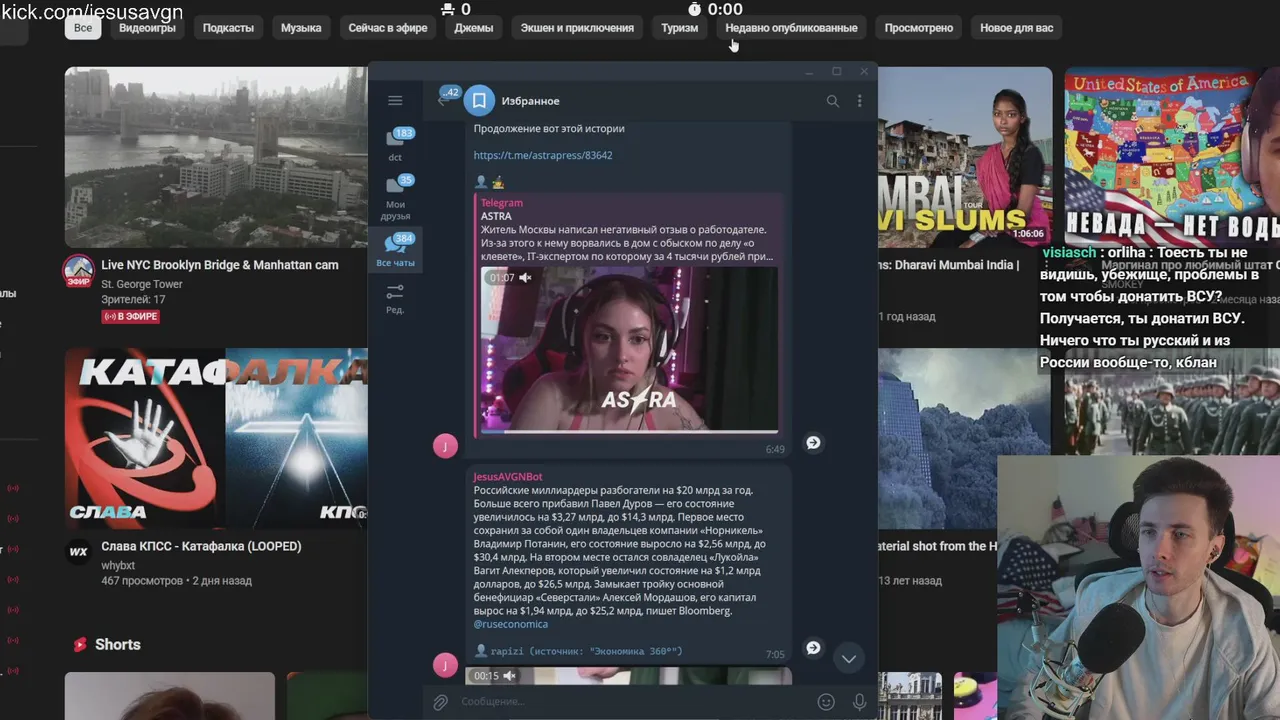
Task: Unmute the 00:15 video
Action: tap(509, 676)
